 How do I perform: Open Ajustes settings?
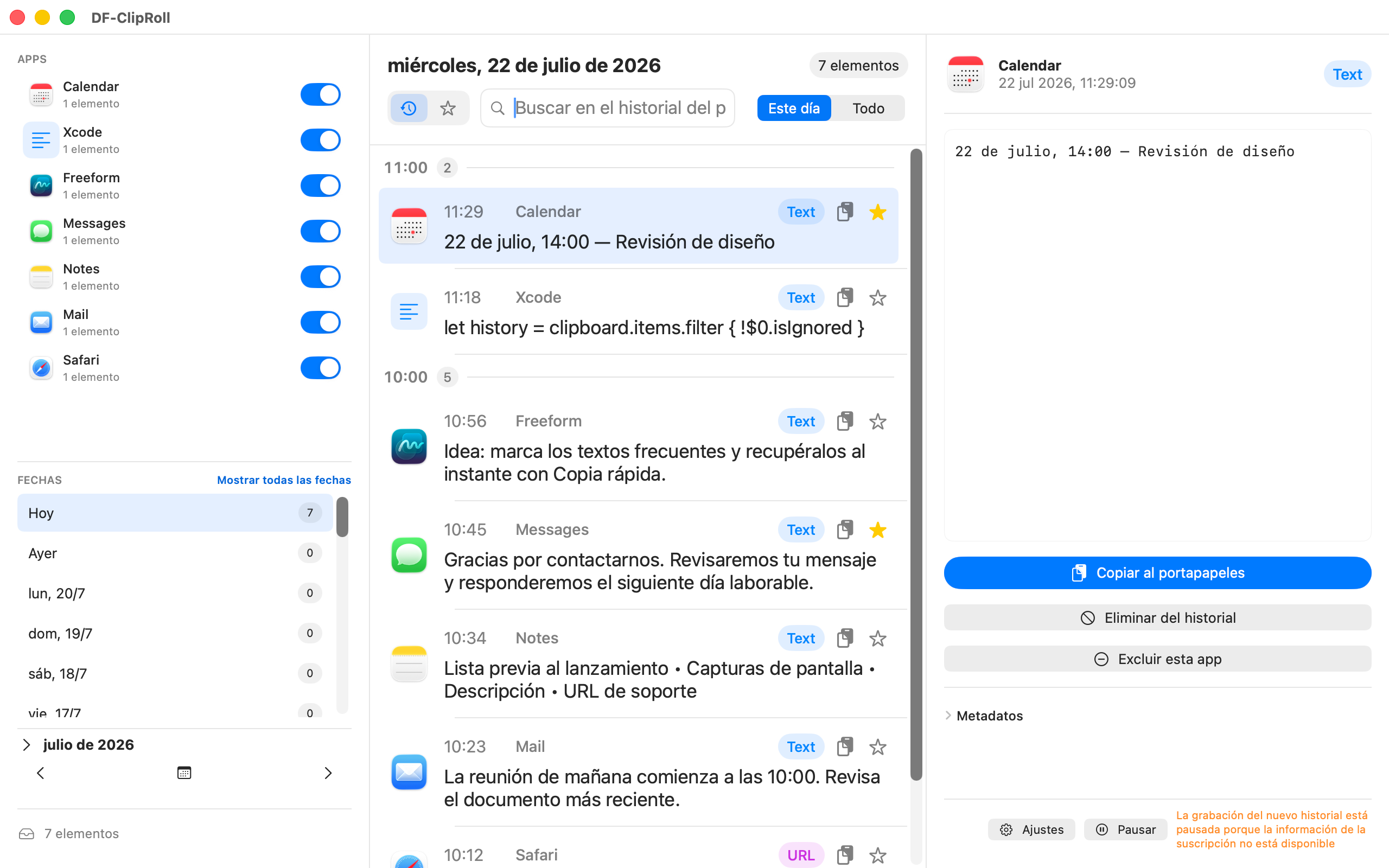point(1031,829)
